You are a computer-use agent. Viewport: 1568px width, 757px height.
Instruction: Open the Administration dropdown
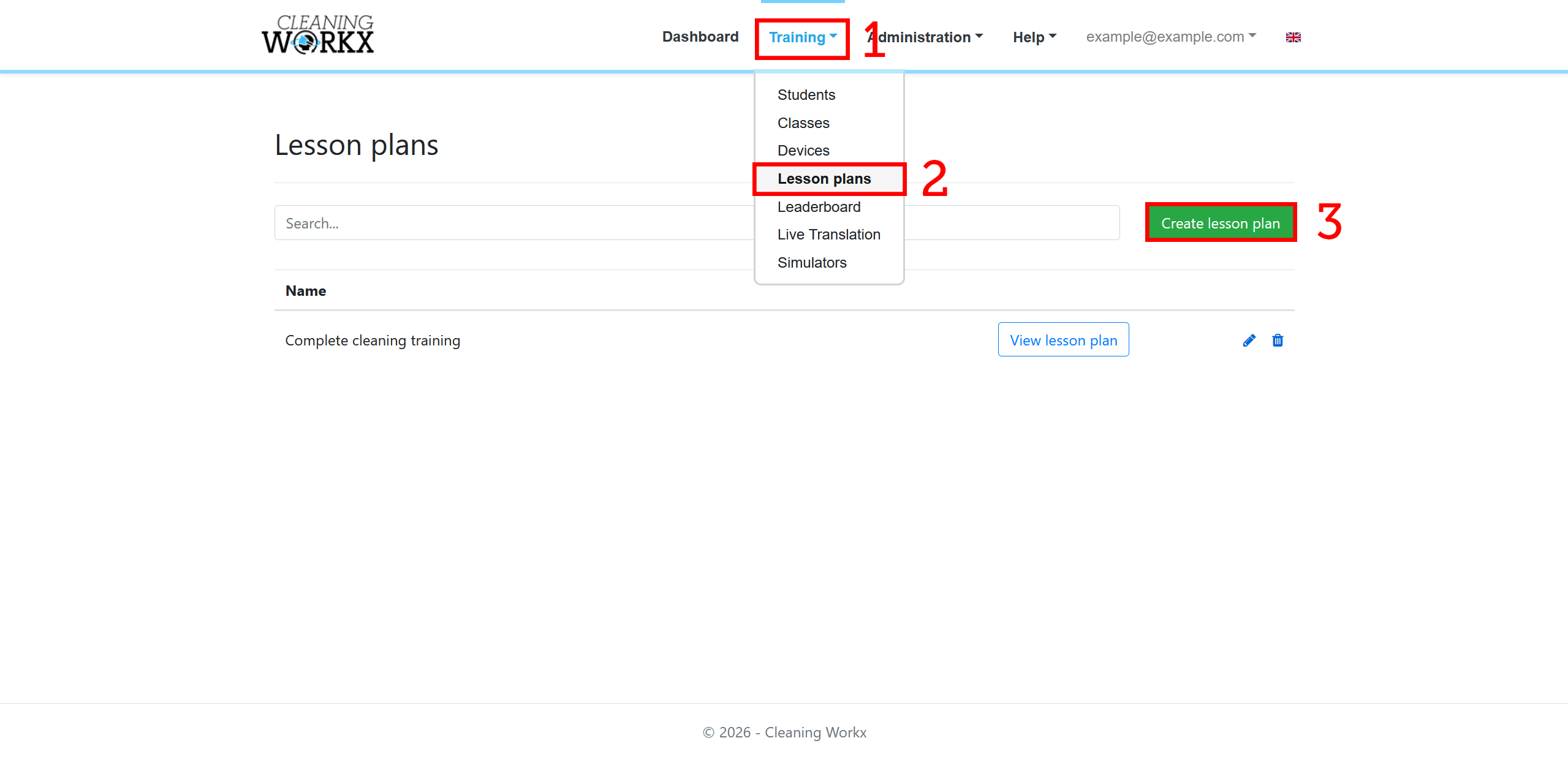[x=925, y=37]
